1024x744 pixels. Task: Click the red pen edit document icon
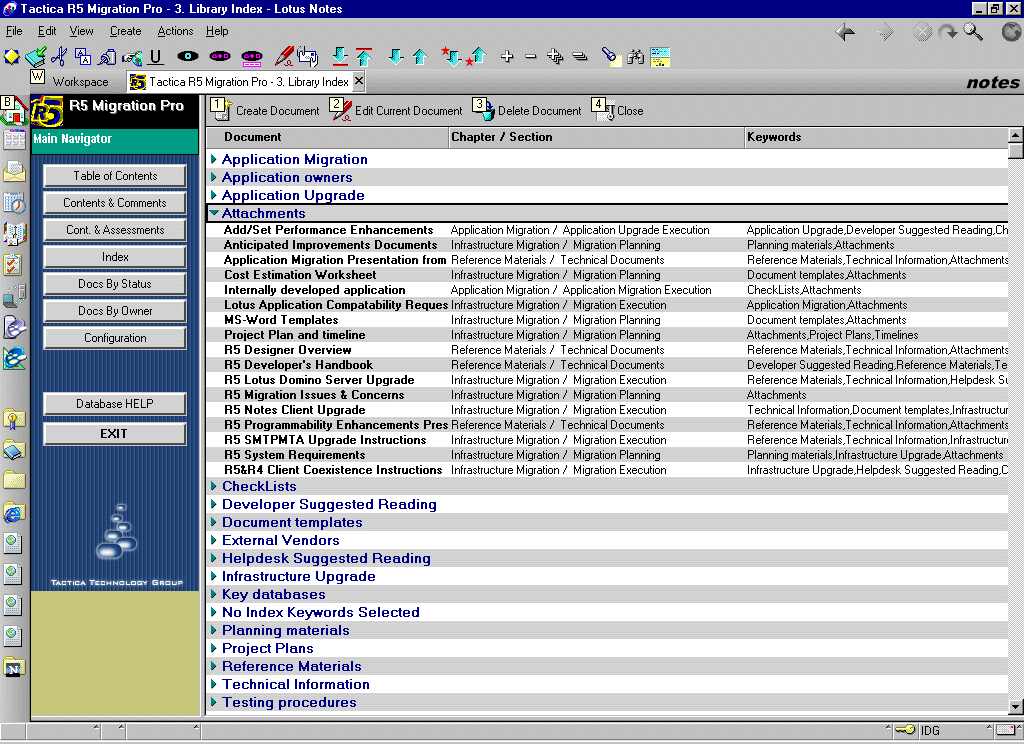click(283, 57)
